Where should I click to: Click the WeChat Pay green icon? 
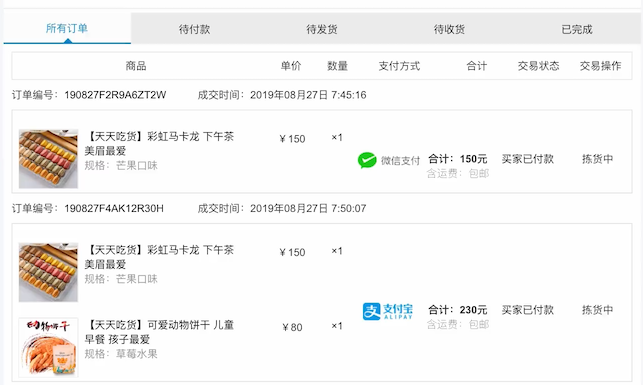point(367,160)
